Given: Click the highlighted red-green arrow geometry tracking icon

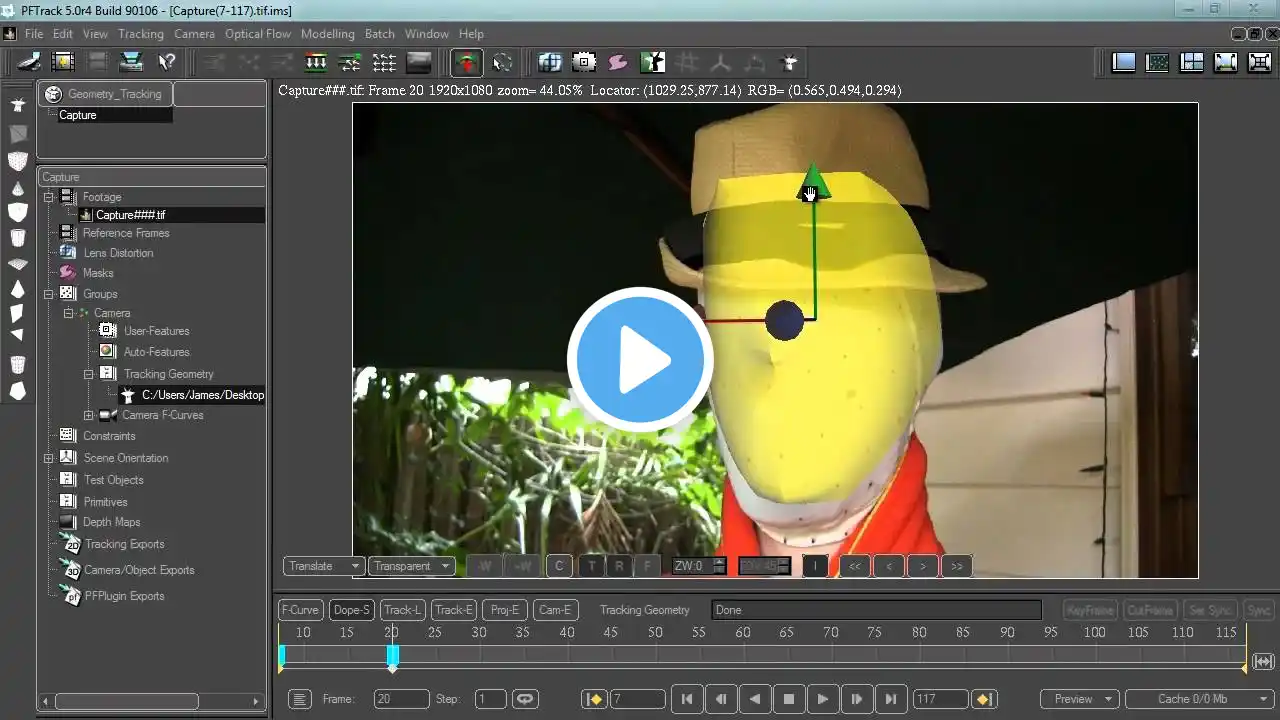Looking at the screenshot, I should click(466, 62).
